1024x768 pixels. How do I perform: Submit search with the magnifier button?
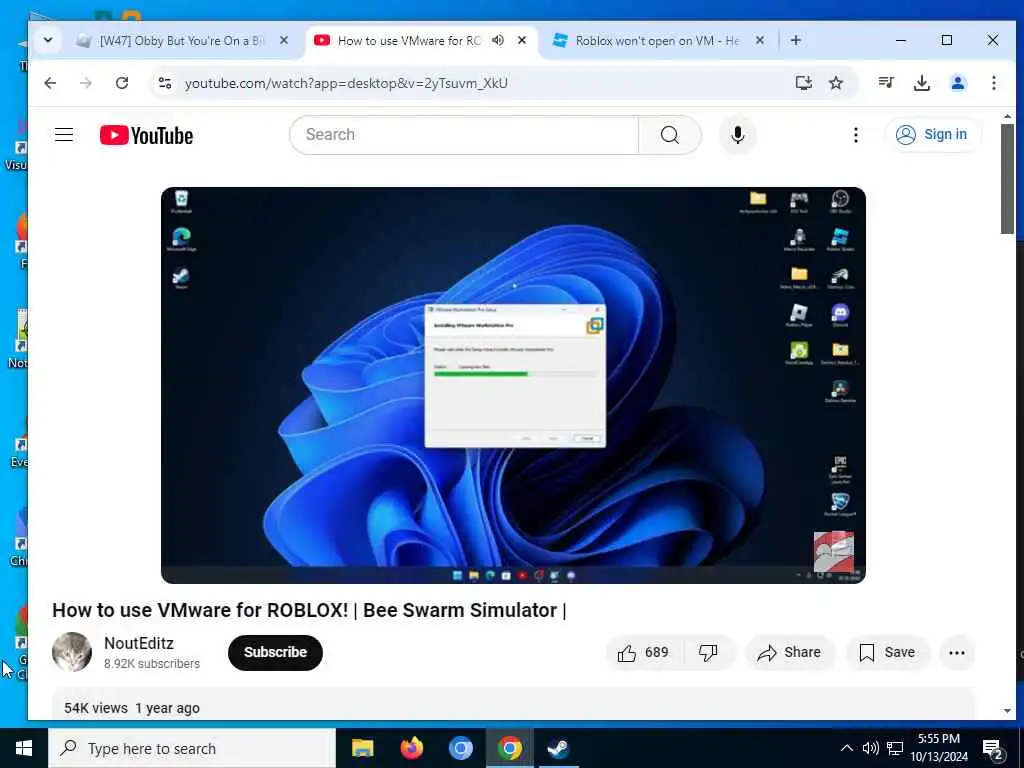tap(670, 135)
